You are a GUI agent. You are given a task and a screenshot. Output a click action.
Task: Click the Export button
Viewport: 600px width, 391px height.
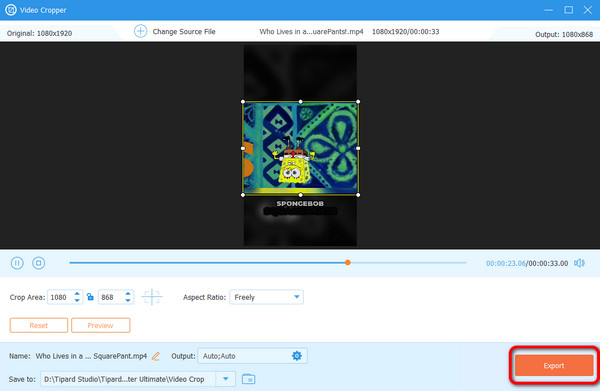(554, 365)
